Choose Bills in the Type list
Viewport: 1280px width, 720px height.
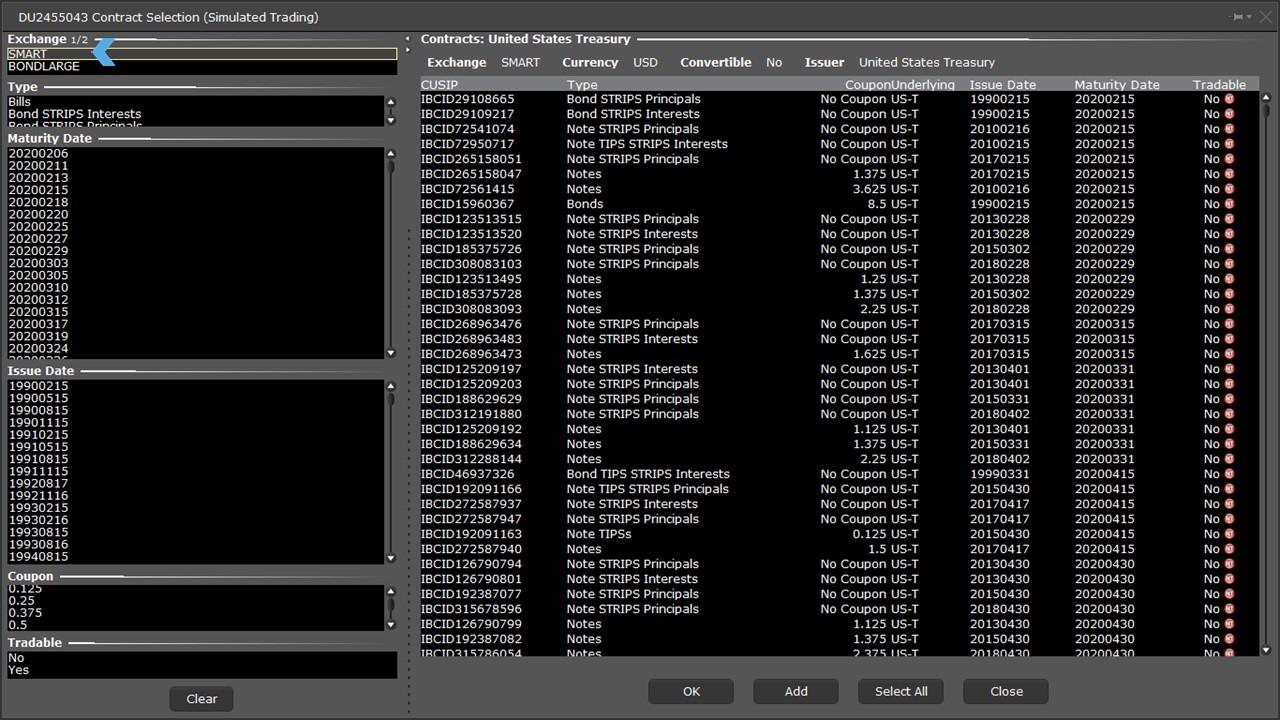pos(20,102)
